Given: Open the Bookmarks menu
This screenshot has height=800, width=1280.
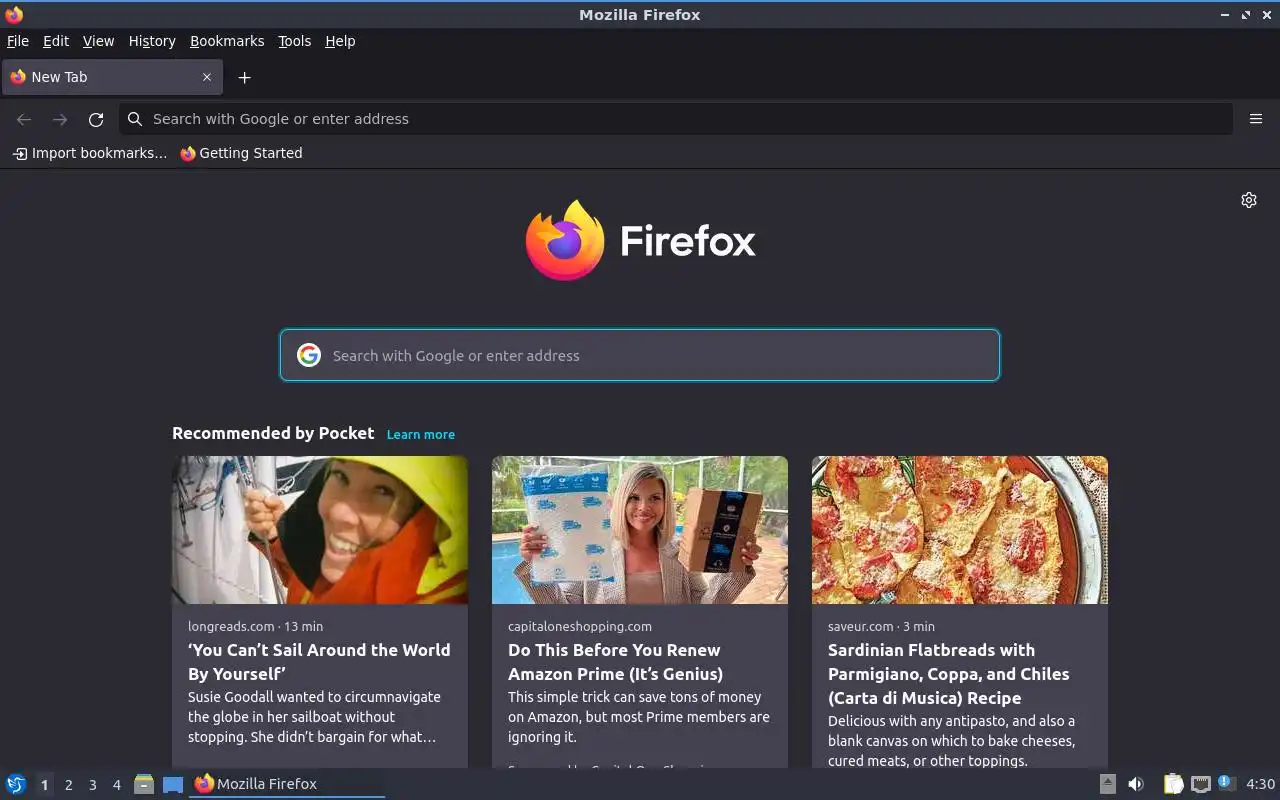Looking at the screenshot, I should tap(227, 41).
